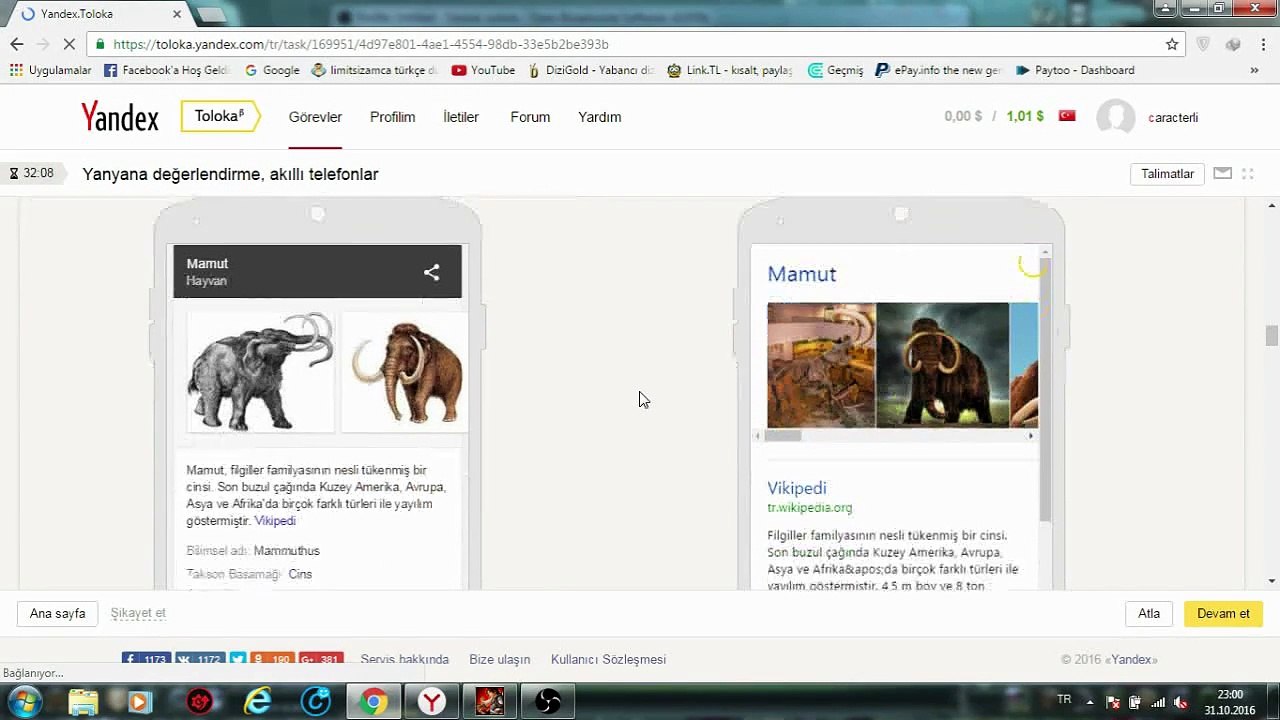This screenshot has width=1280, height=720.
Task: Open the Bize ulaşın footer link
Action: pyautogui.click(x=500, y=659)
